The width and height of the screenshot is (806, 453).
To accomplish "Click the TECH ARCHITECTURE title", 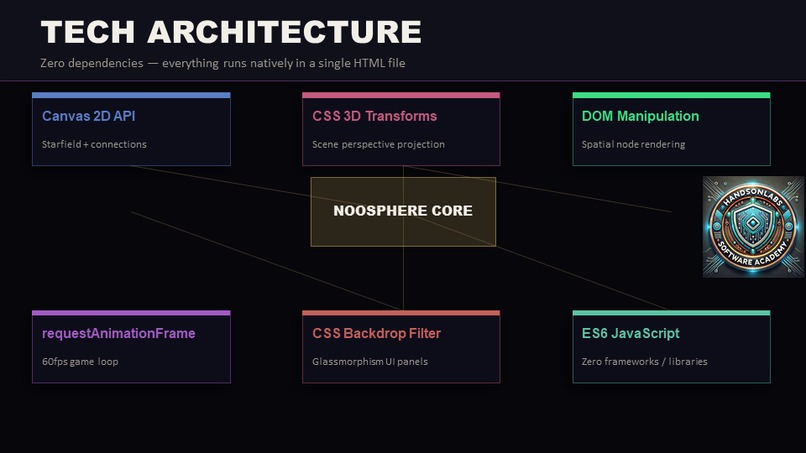I will click(x=231, y=32).
